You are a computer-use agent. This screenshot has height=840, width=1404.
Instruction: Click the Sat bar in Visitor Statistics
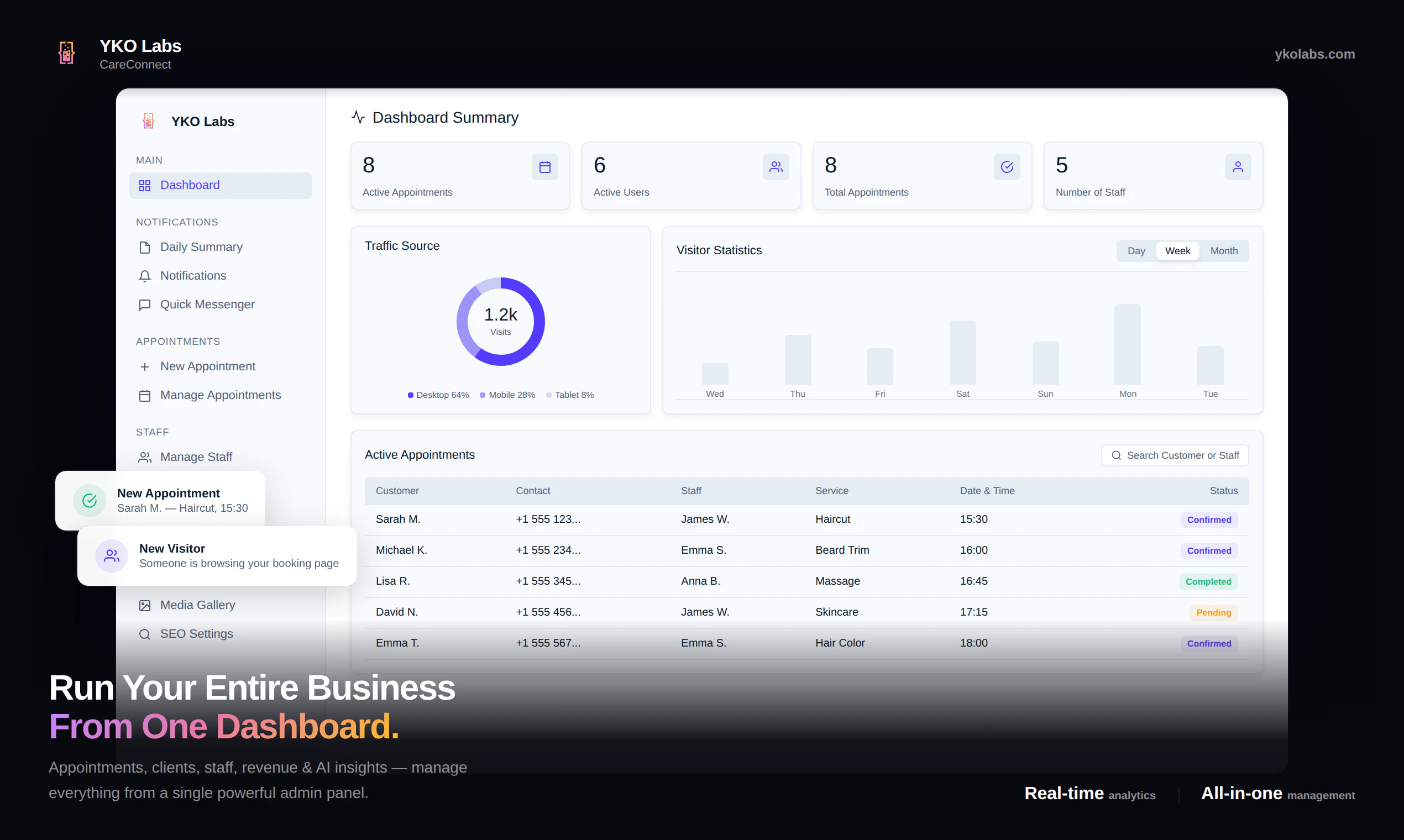[962, 353]
